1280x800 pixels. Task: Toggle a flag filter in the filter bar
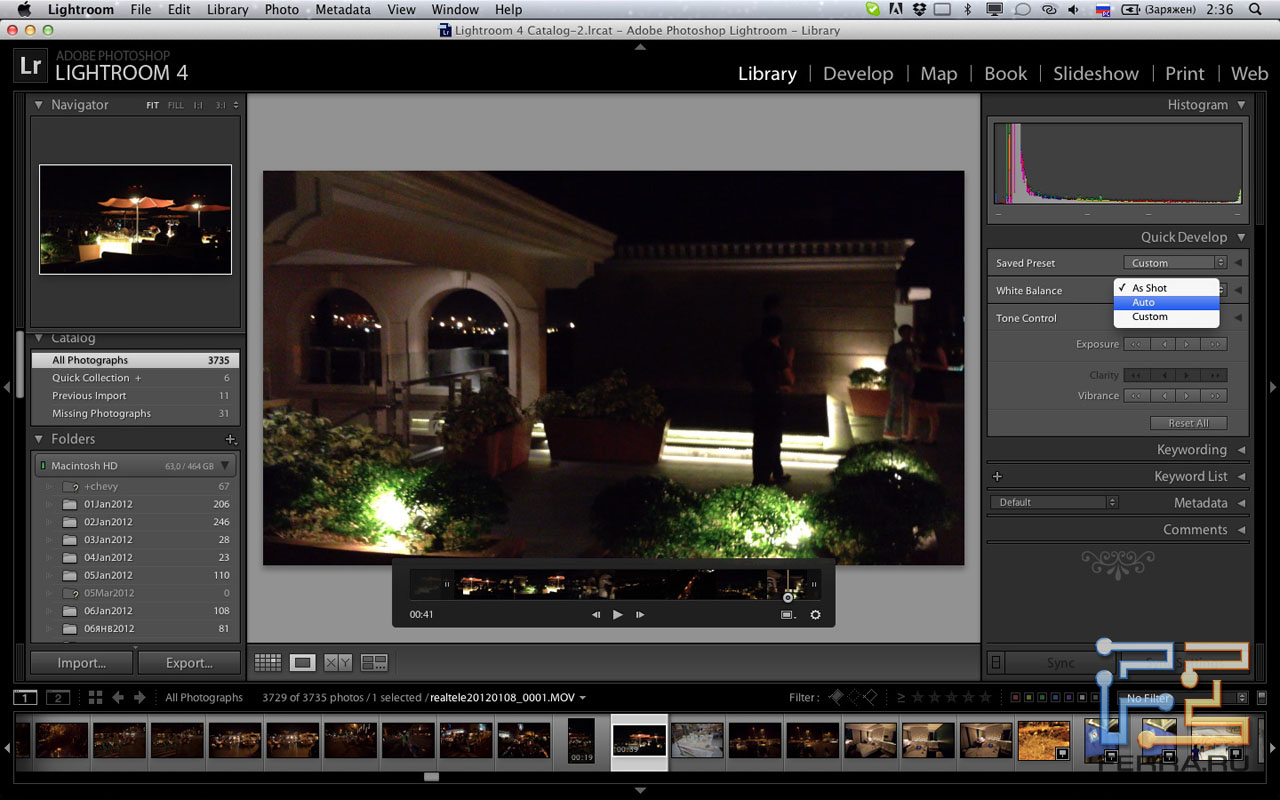click(836, 697)
